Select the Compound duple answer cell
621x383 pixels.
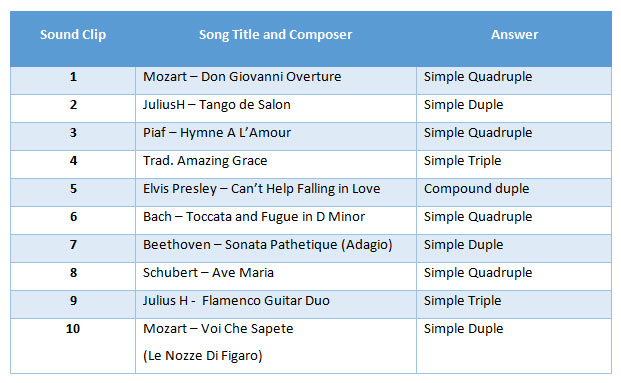click(x=514, y=192)
